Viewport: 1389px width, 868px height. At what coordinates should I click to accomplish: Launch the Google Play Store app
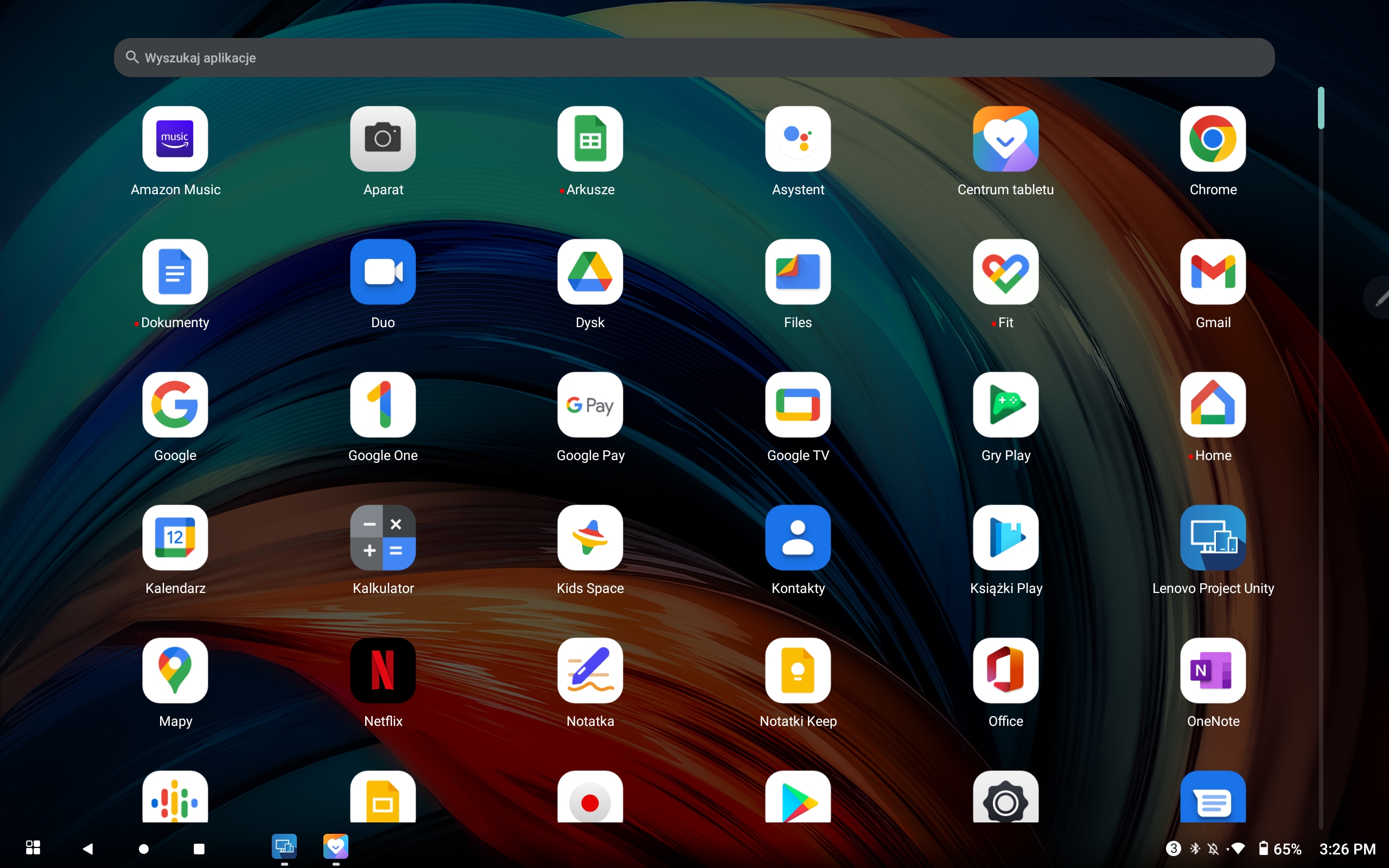point(798,797)
